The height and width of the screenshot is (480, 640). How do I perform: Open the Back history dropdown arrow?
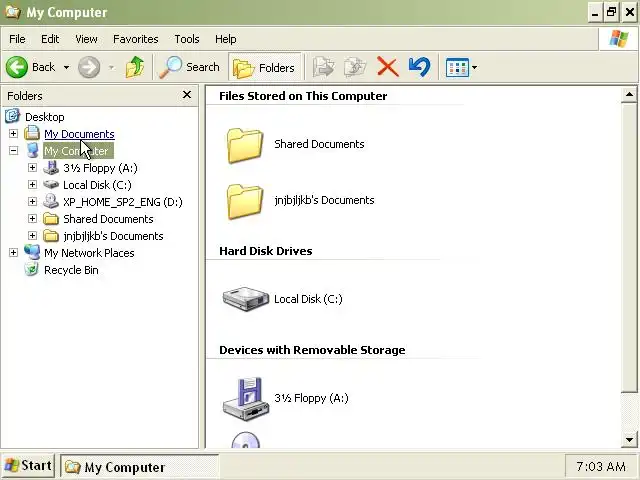pos(66,67)
